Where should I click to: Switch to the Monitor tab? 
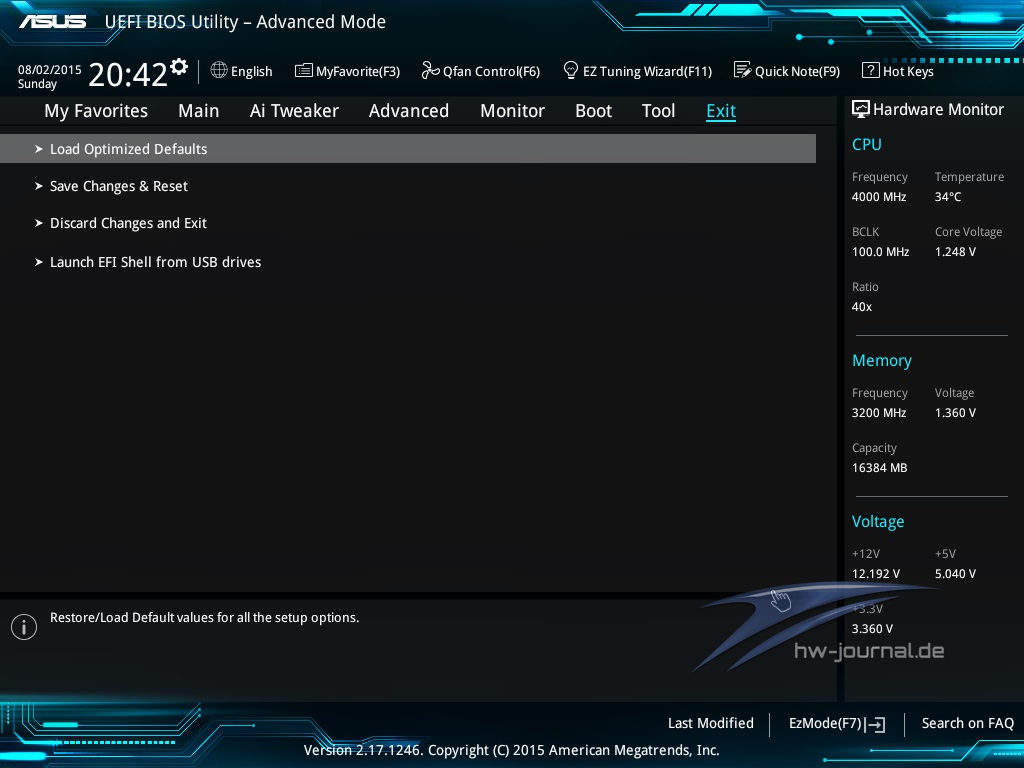(x=513, y=111)
